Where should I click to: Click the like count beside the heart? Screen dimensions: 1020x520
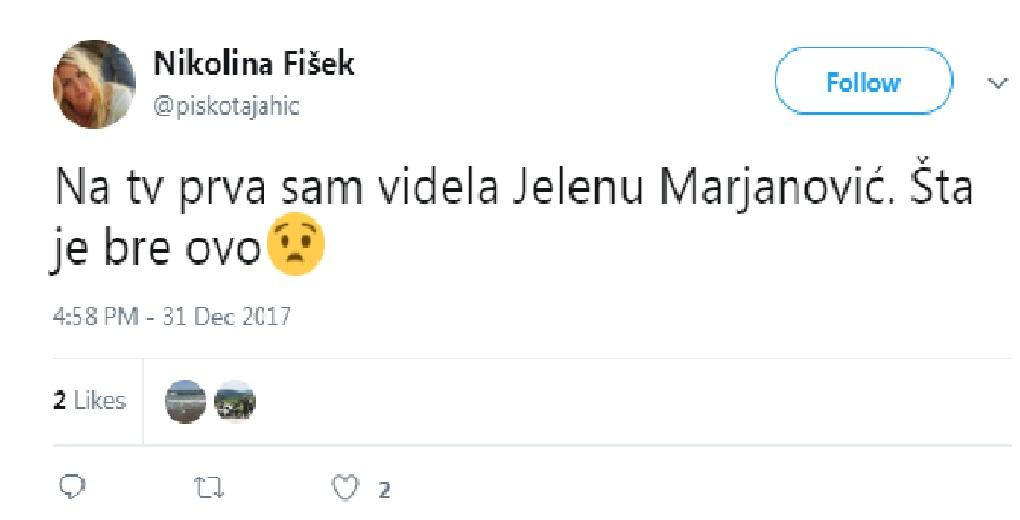tap(384, 490)
